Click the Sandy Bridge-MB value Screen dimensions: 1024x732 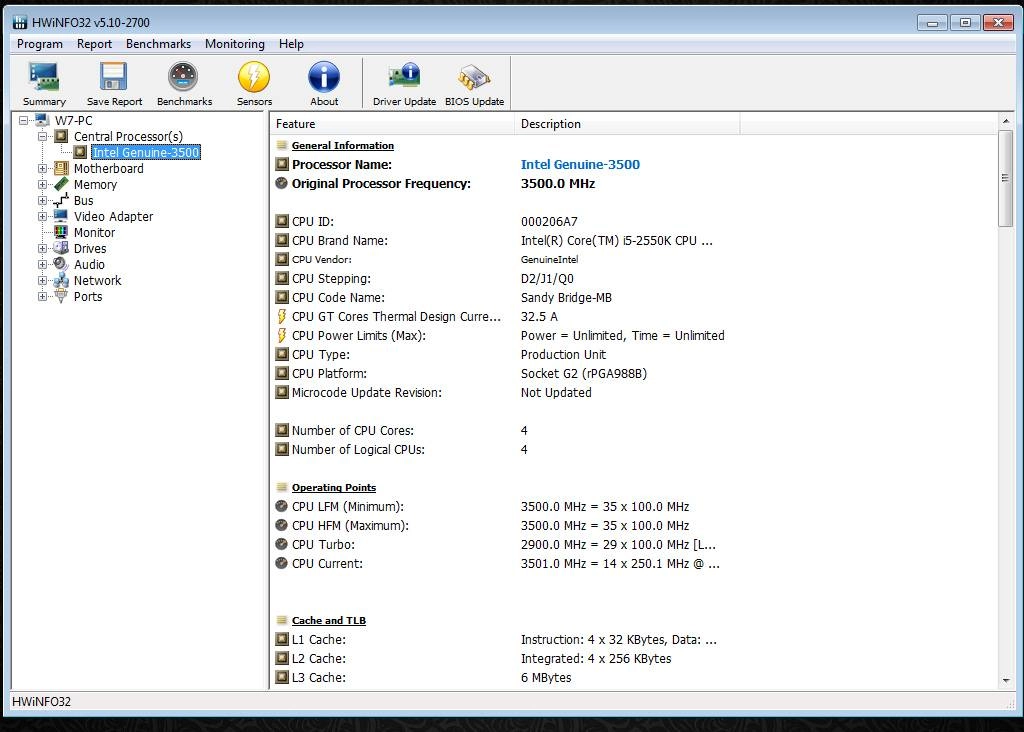coord(566,298)
